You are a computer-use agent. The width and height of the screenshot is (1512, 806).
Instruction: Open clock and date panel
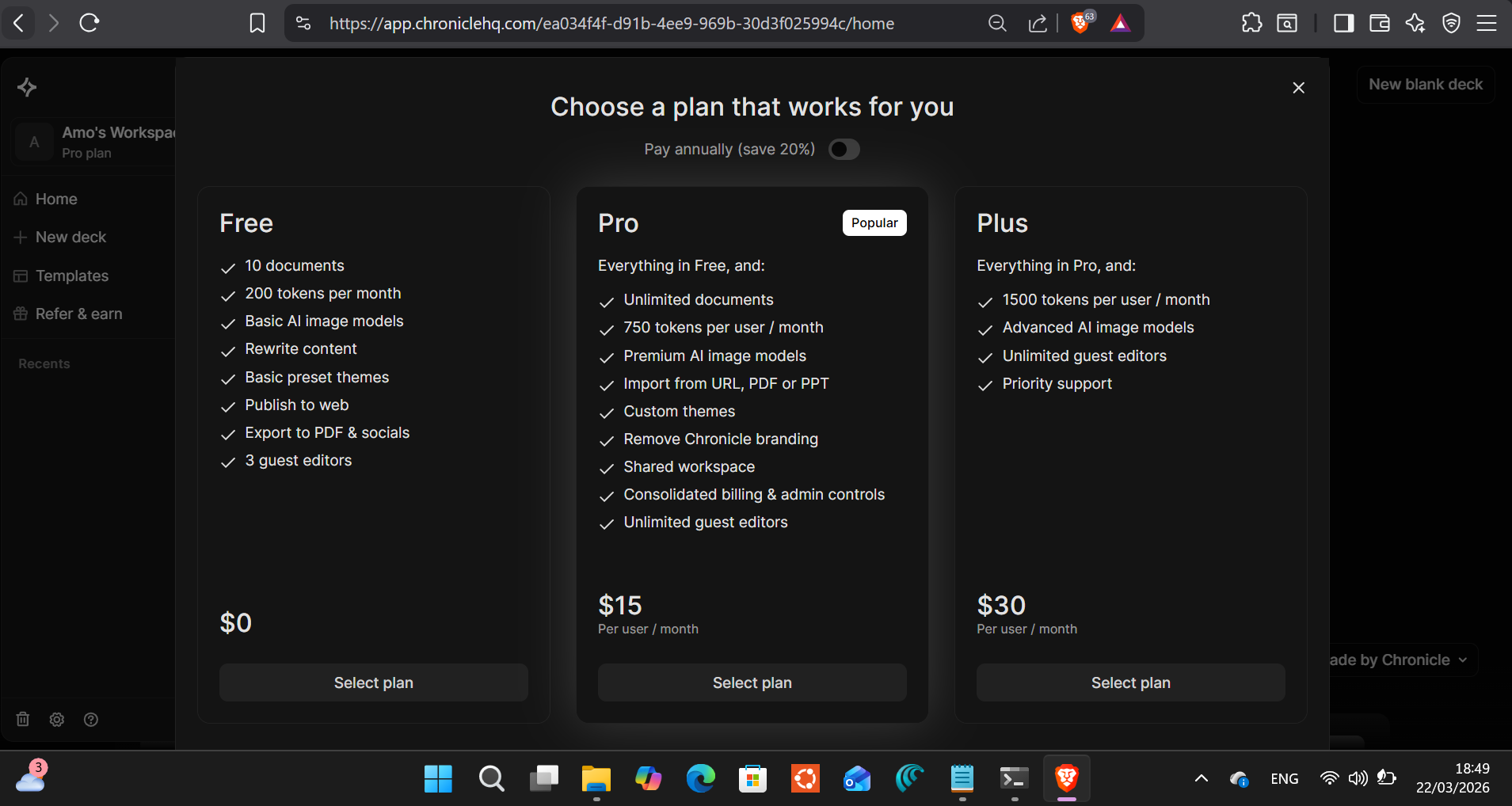click(1453, 778)
